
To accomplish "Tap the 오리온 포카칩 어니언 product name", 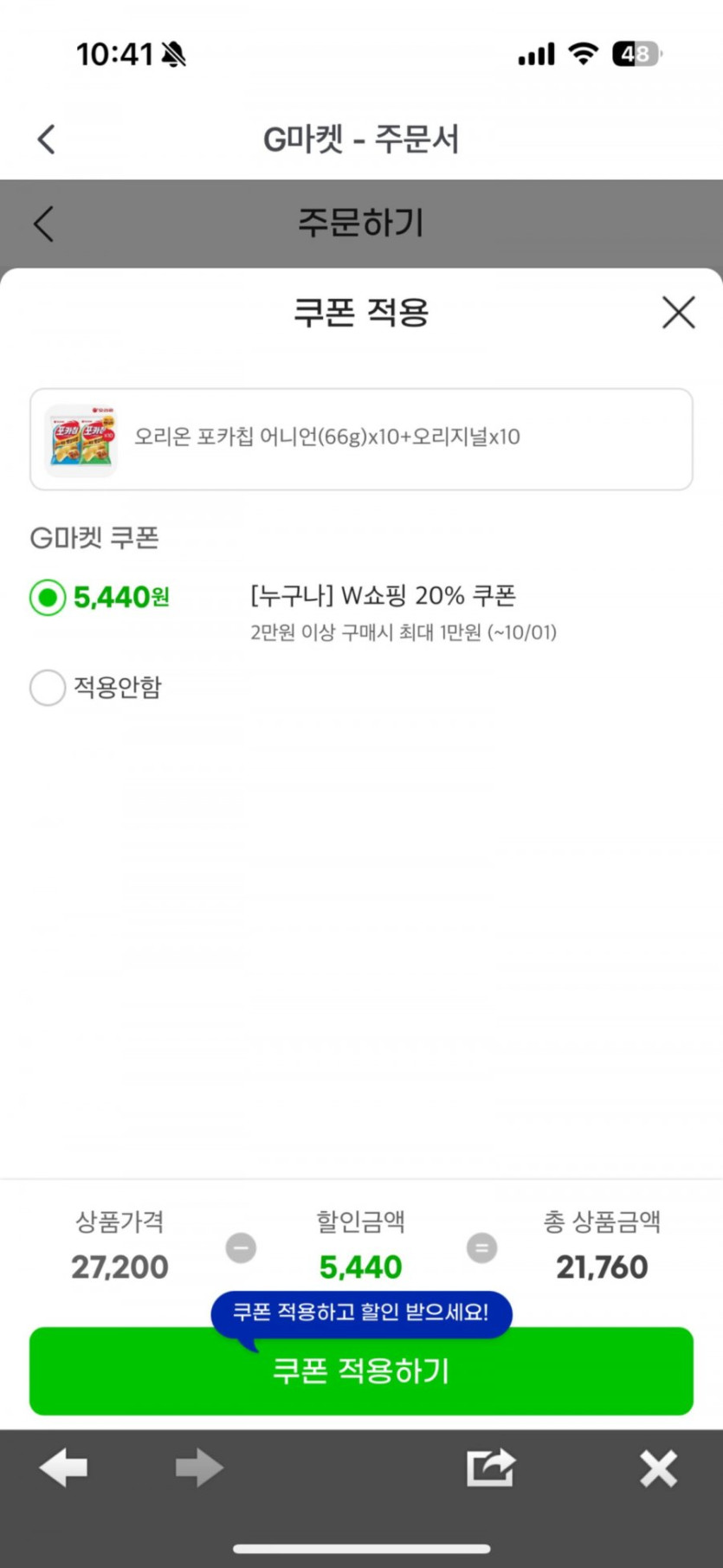I will (327, 437).
